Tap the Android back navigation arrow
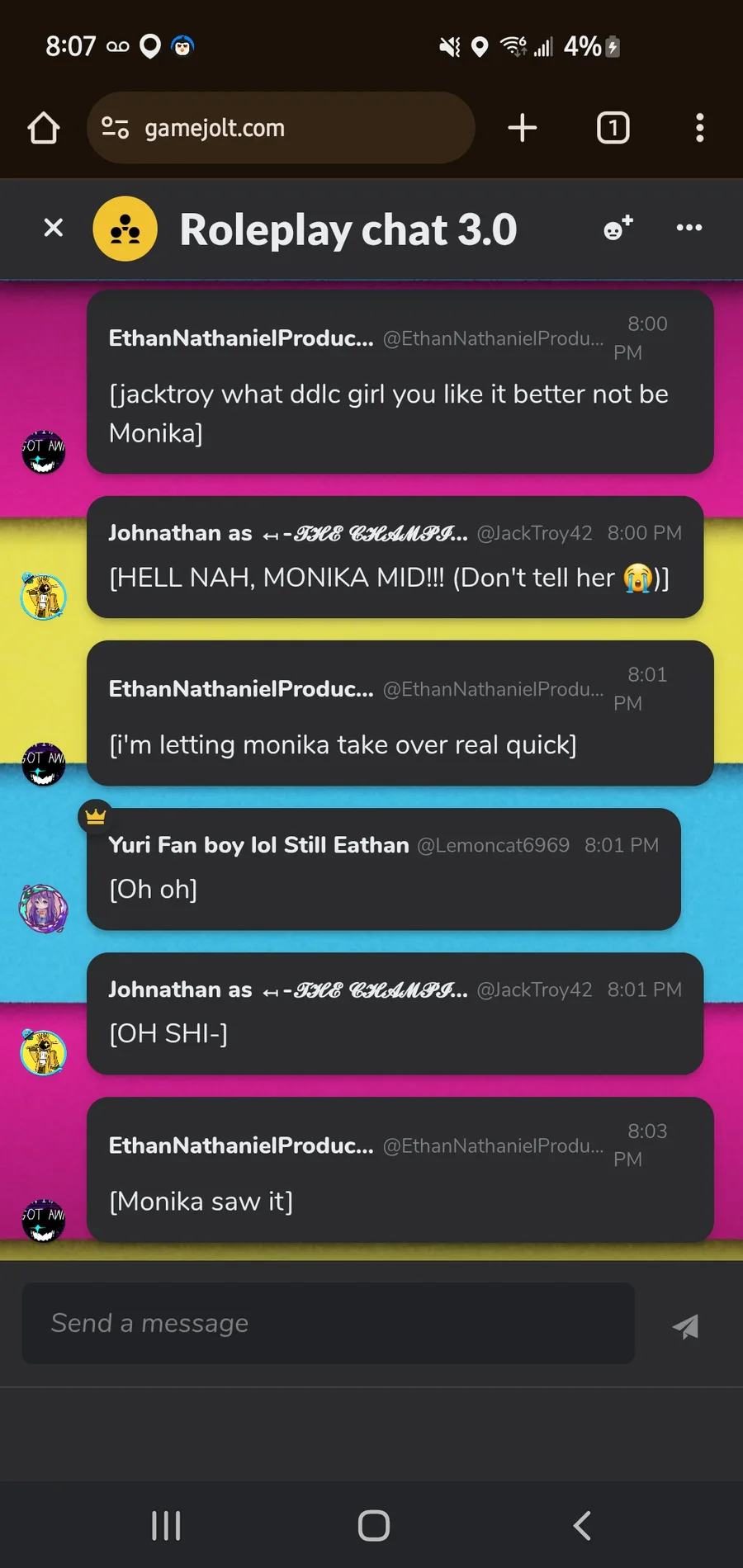 tap(582, 1526)
